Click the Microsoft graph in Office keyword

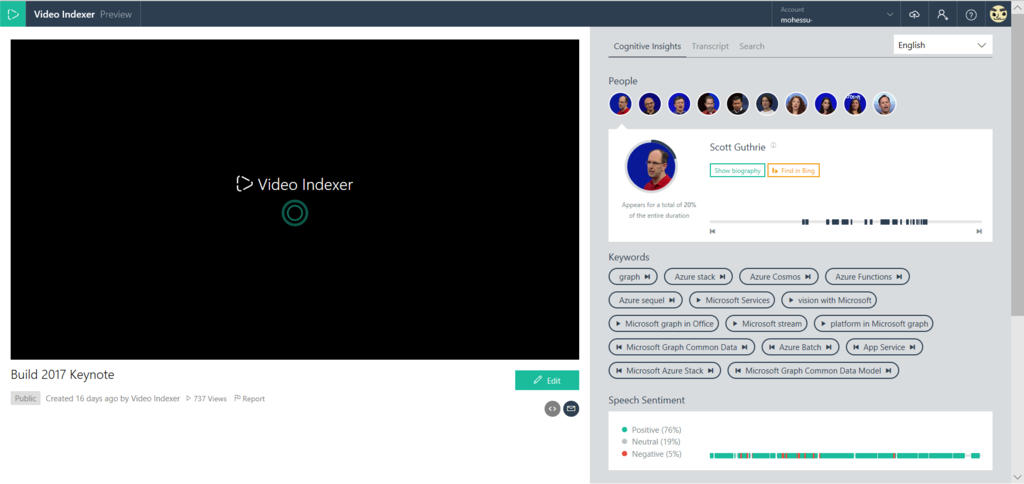click(x=664, y=324)
